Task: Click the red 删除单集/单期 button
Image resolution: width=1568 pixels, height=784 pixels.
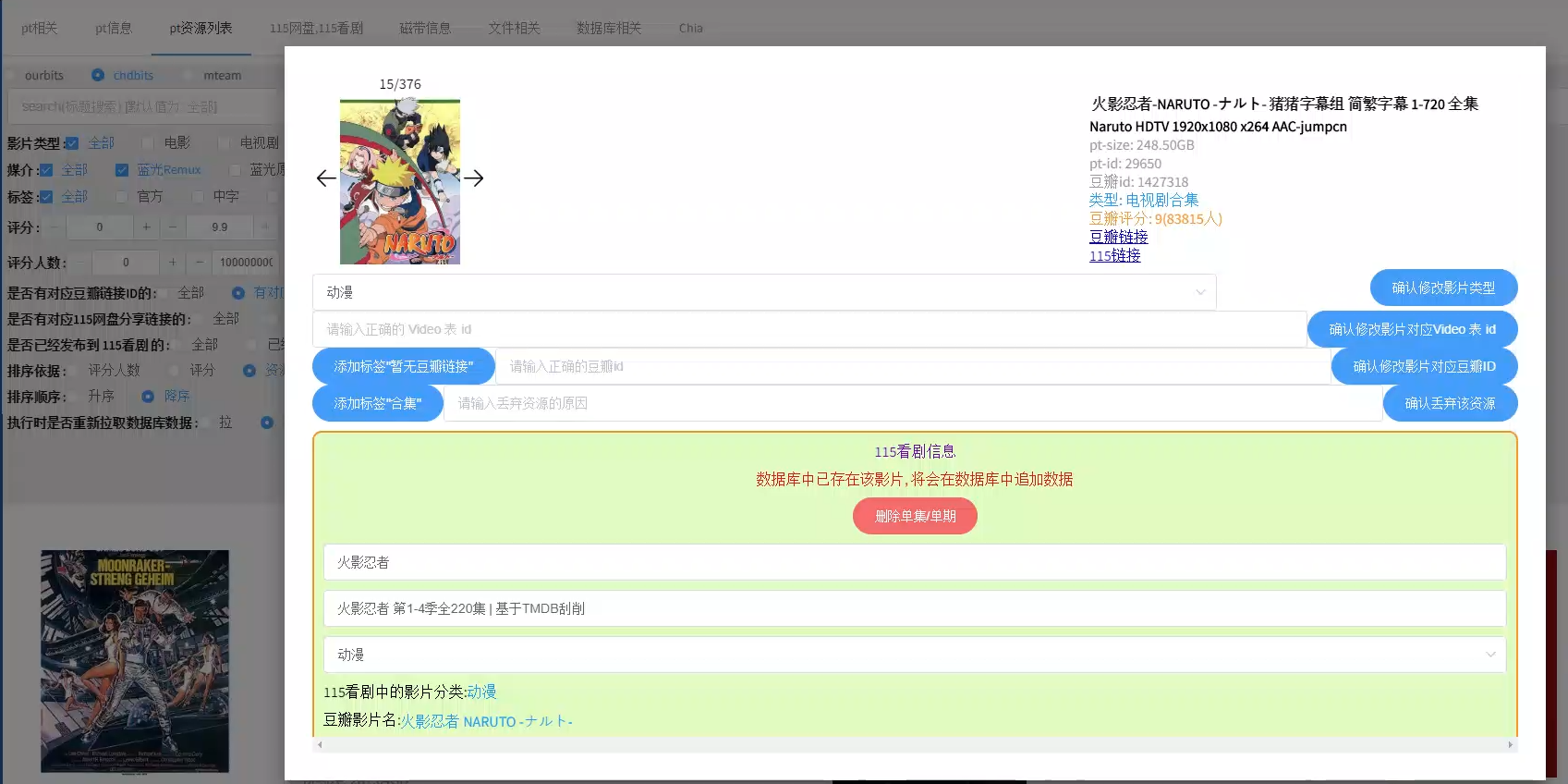Action: pos(915,516)
